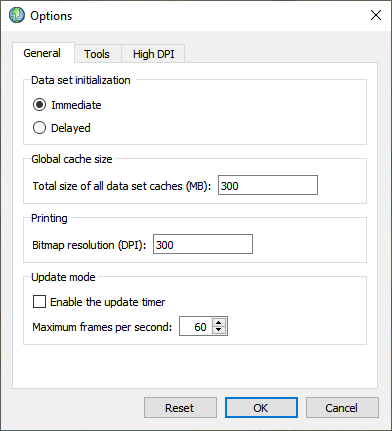This screenshot has width=392, height=431.
Task: Click the Reset button
Action: coord(180,408)
